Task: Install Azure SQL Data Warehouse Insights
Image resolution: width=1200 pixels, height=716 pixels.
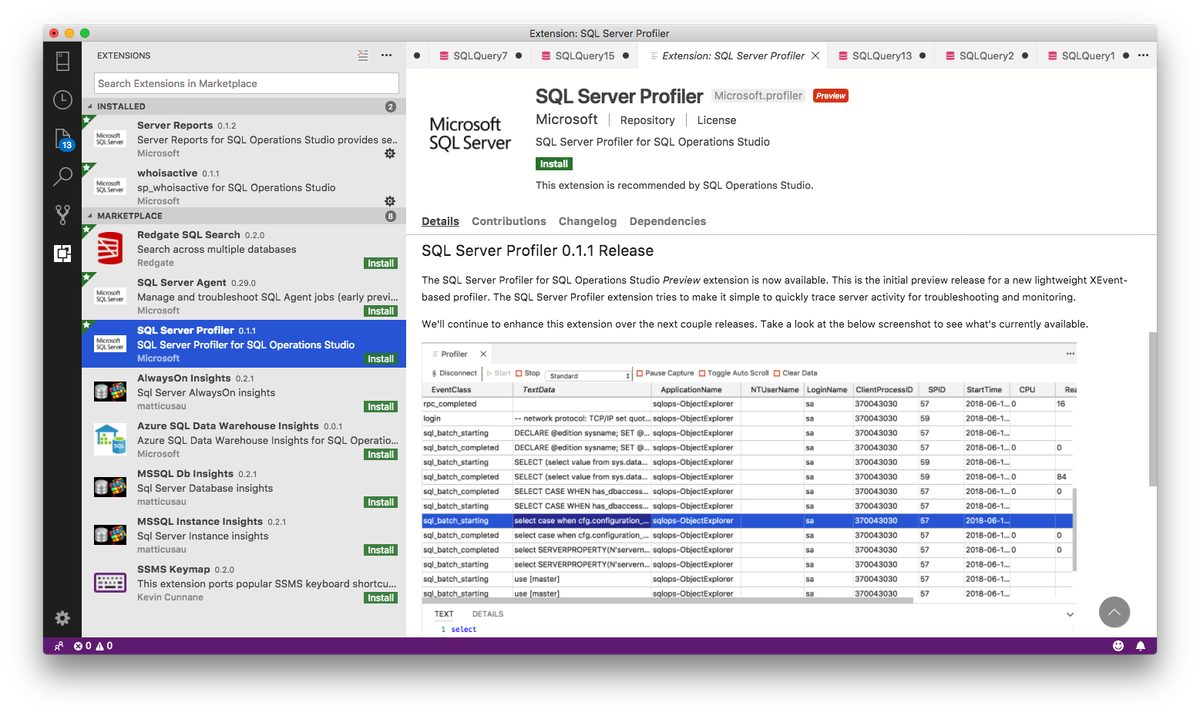Action: (380, 455)
